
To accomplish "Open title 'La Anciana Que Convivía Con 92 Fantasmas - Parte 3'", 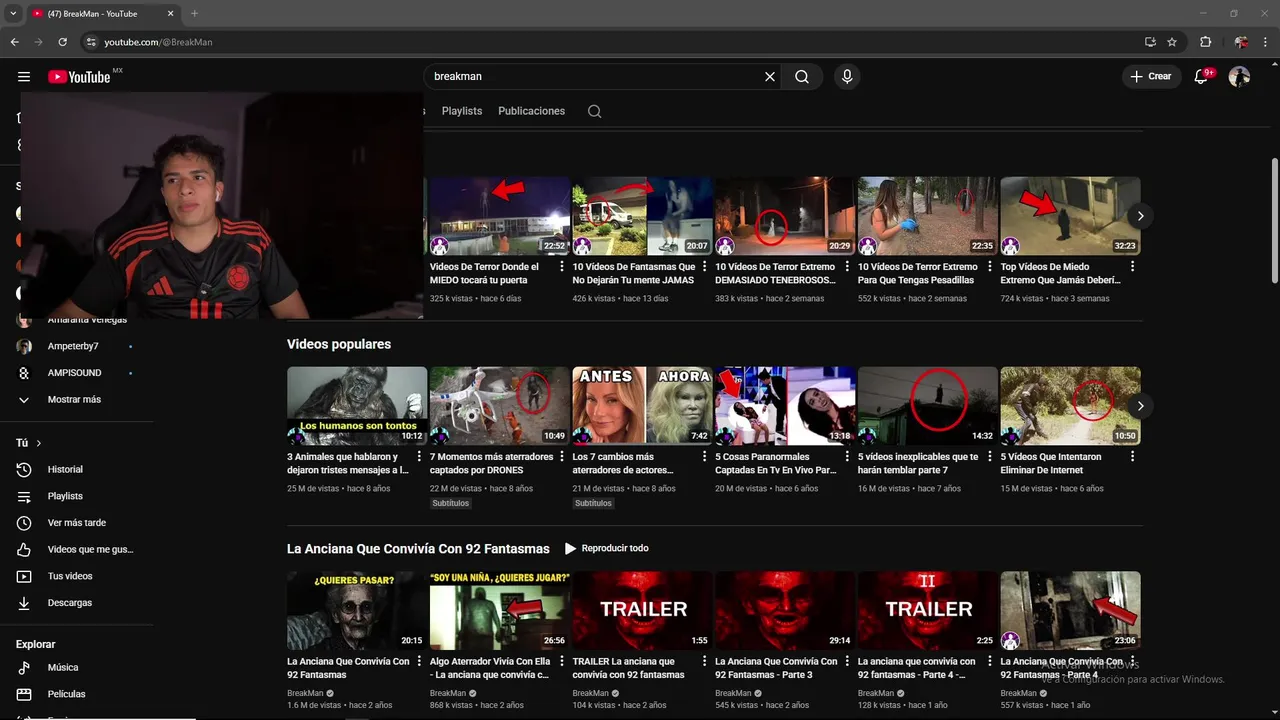I will pos(776,668).
